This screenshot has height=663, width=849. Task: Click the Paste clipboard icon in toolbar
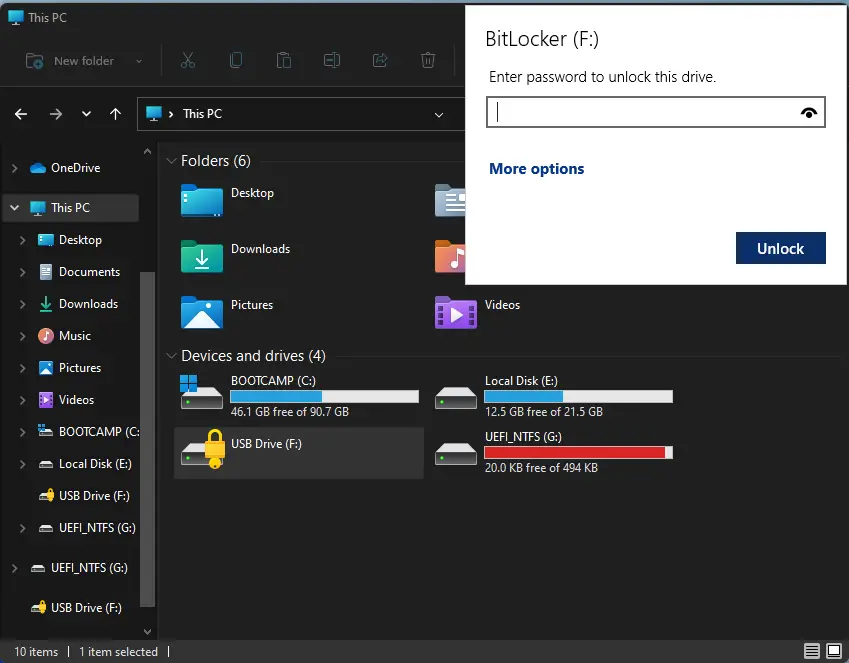click(x=284, y=60)
